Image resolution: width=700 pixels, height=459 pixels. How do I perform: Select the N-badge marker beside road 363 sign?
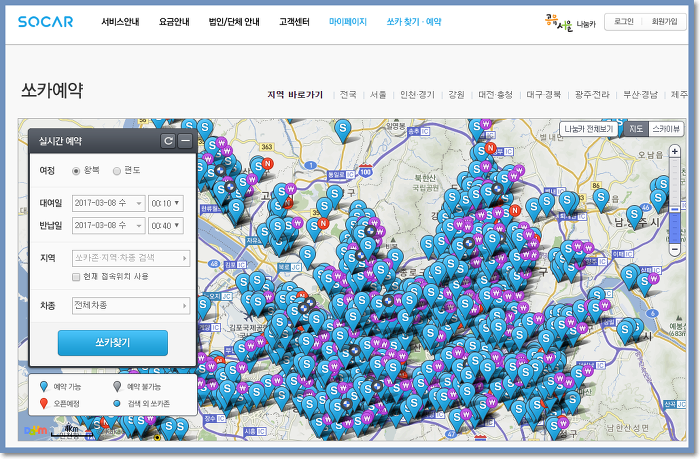tap(267, 163)
